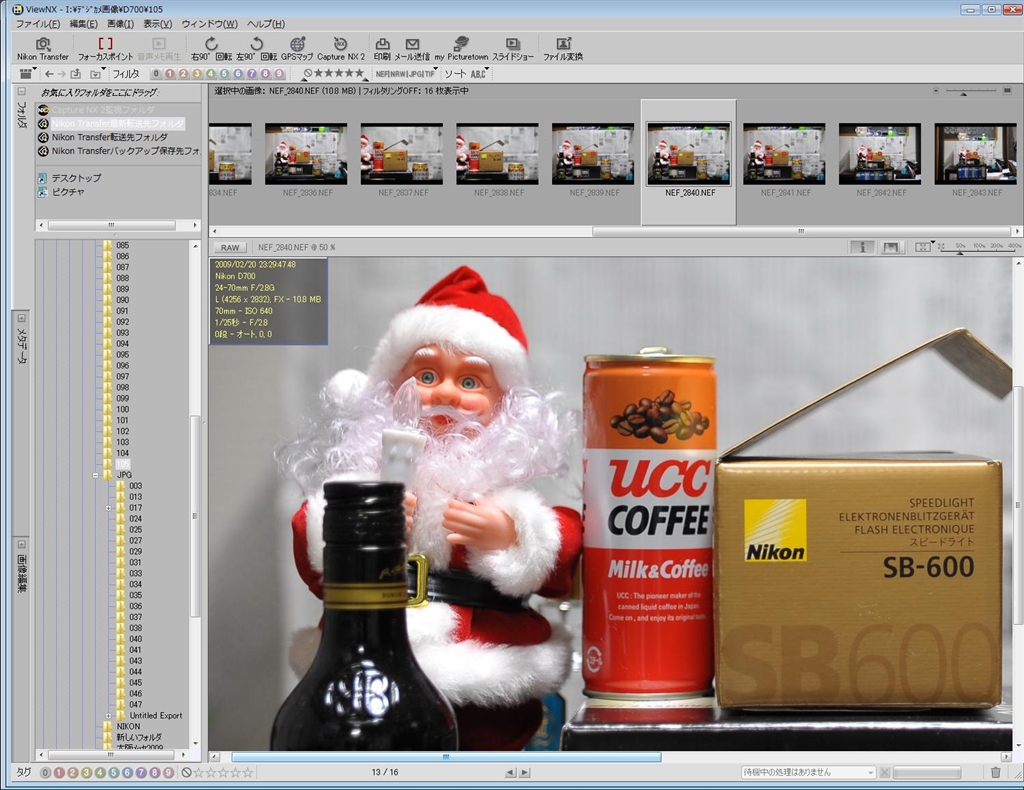Open the 表示(V) menu
Screen dimensions: 1024x790
coord(157,24)
